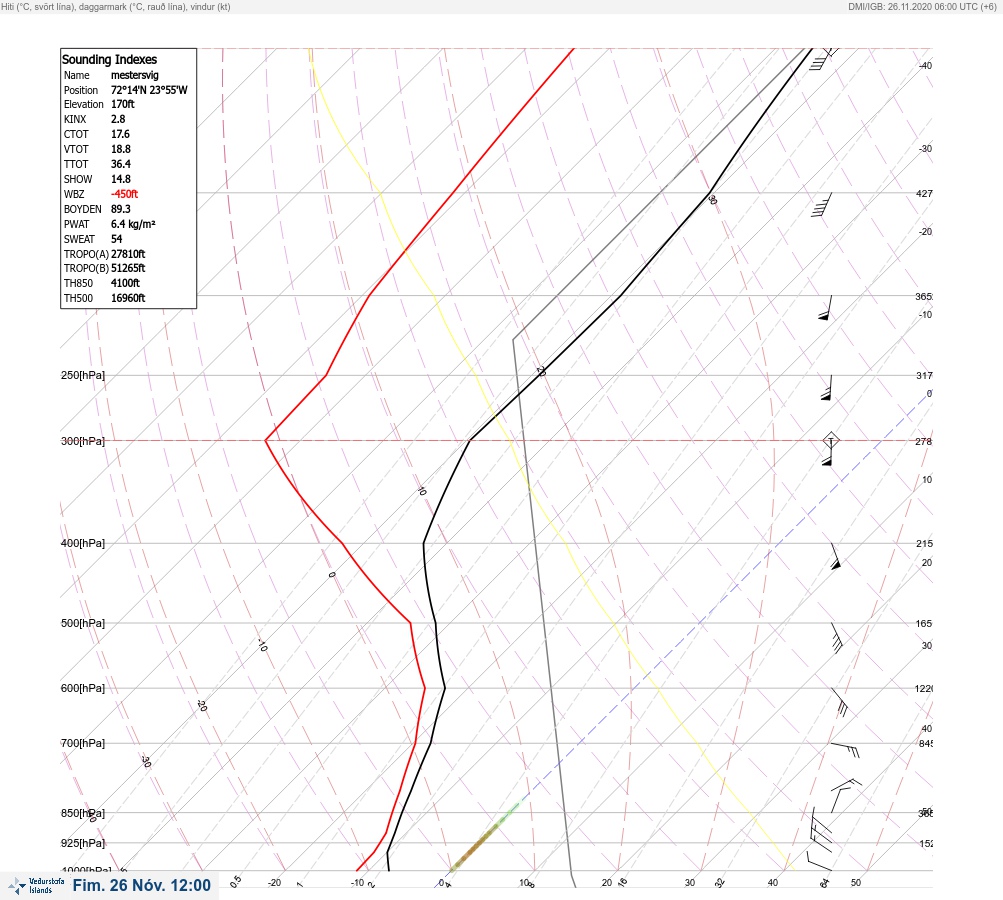
Task: Click the TTOT value 36.4
Action: pyautogui.click(x=120, y=164)
